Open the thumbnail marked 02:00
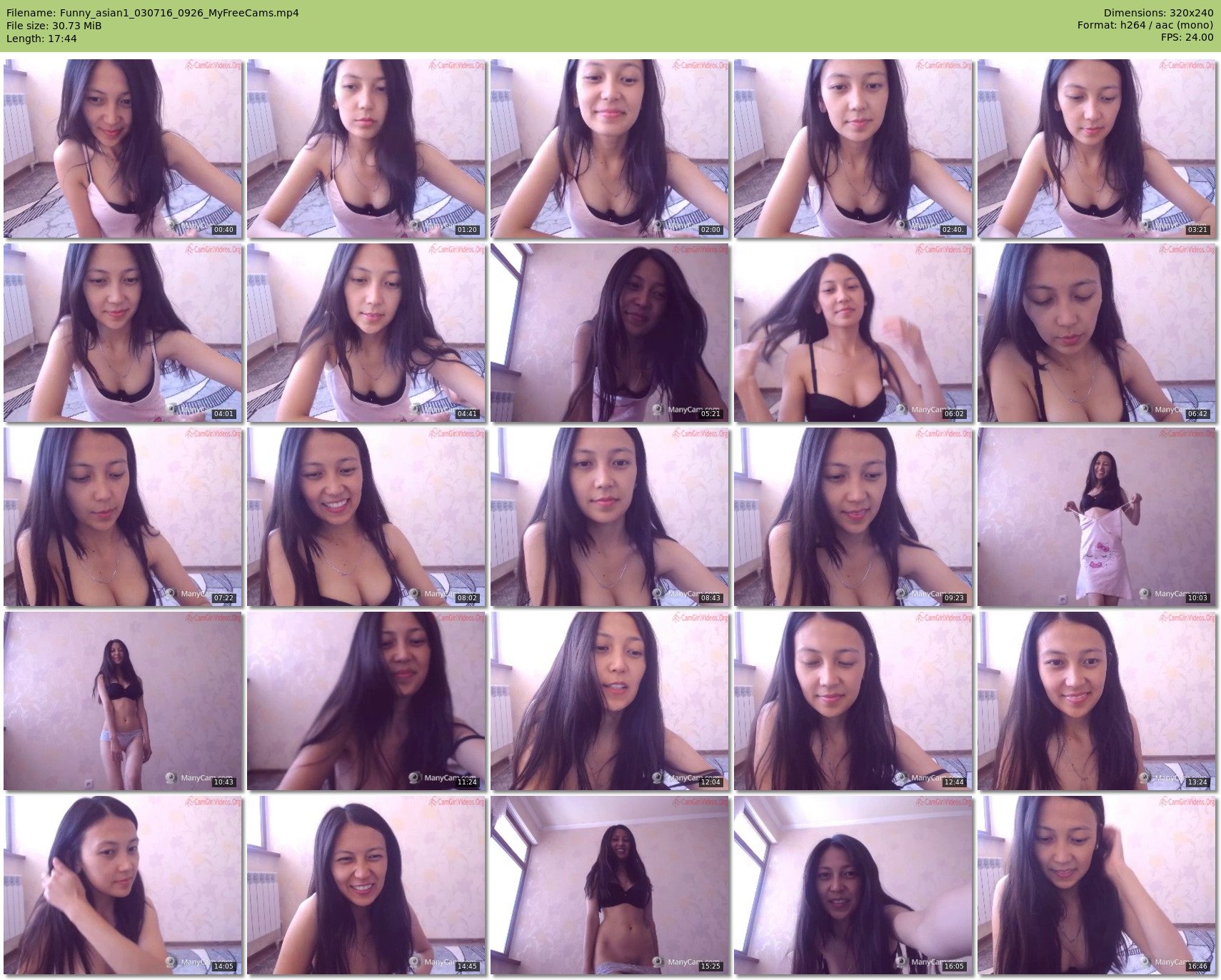This screenshot has height=980, width=1221. pyautogui.click(x=610, y=148)
